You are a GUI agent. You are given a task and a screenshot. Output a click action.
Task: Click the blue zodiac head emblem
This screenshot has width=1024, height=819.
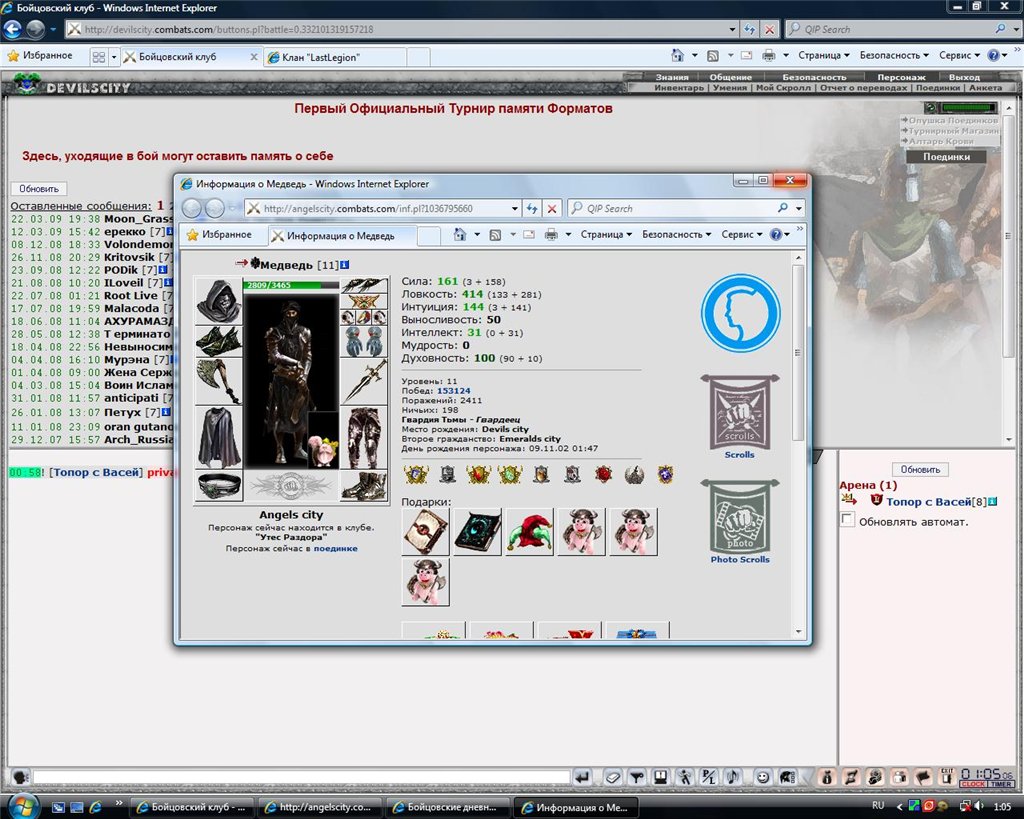point(740,313)
